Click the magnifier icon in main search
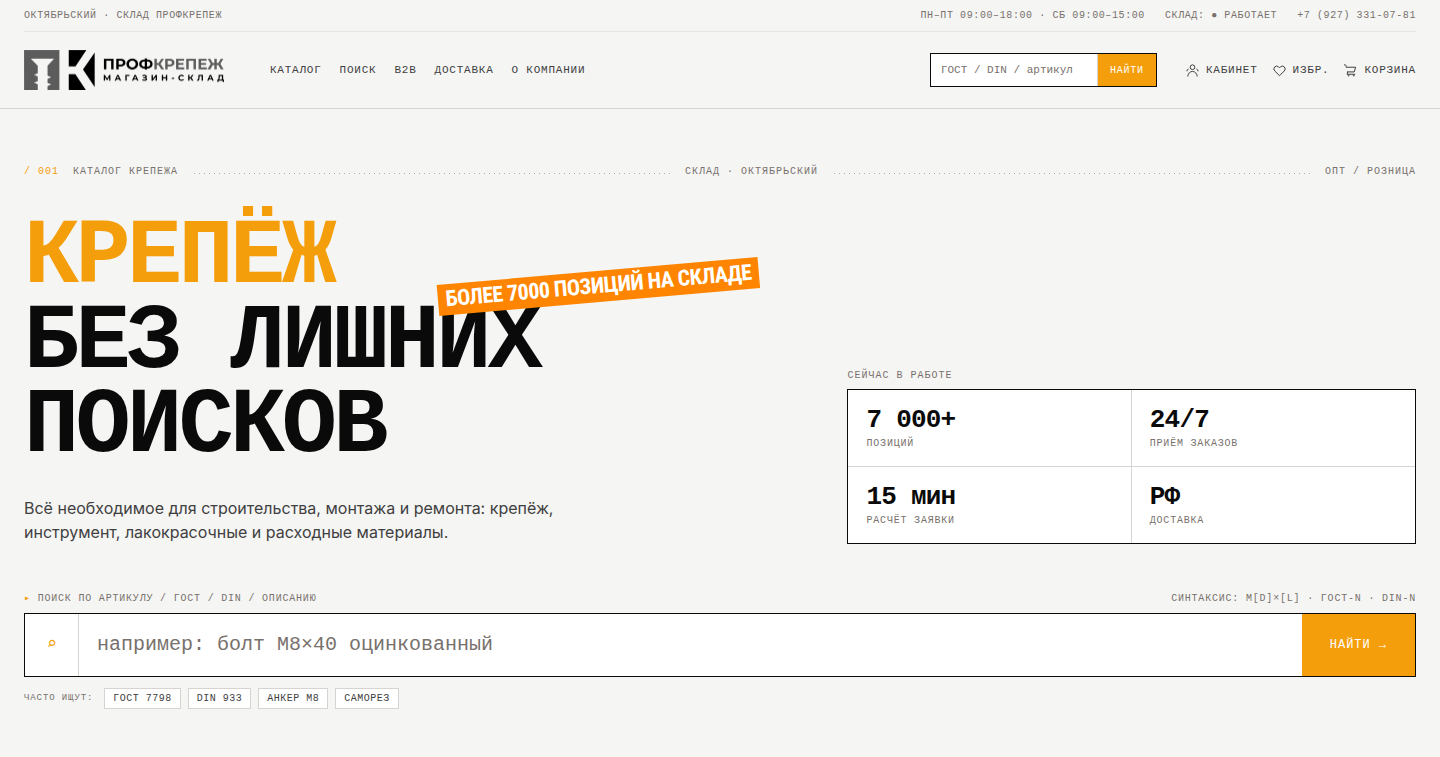This screenshot has height=757, width=1440. [52, 644]
